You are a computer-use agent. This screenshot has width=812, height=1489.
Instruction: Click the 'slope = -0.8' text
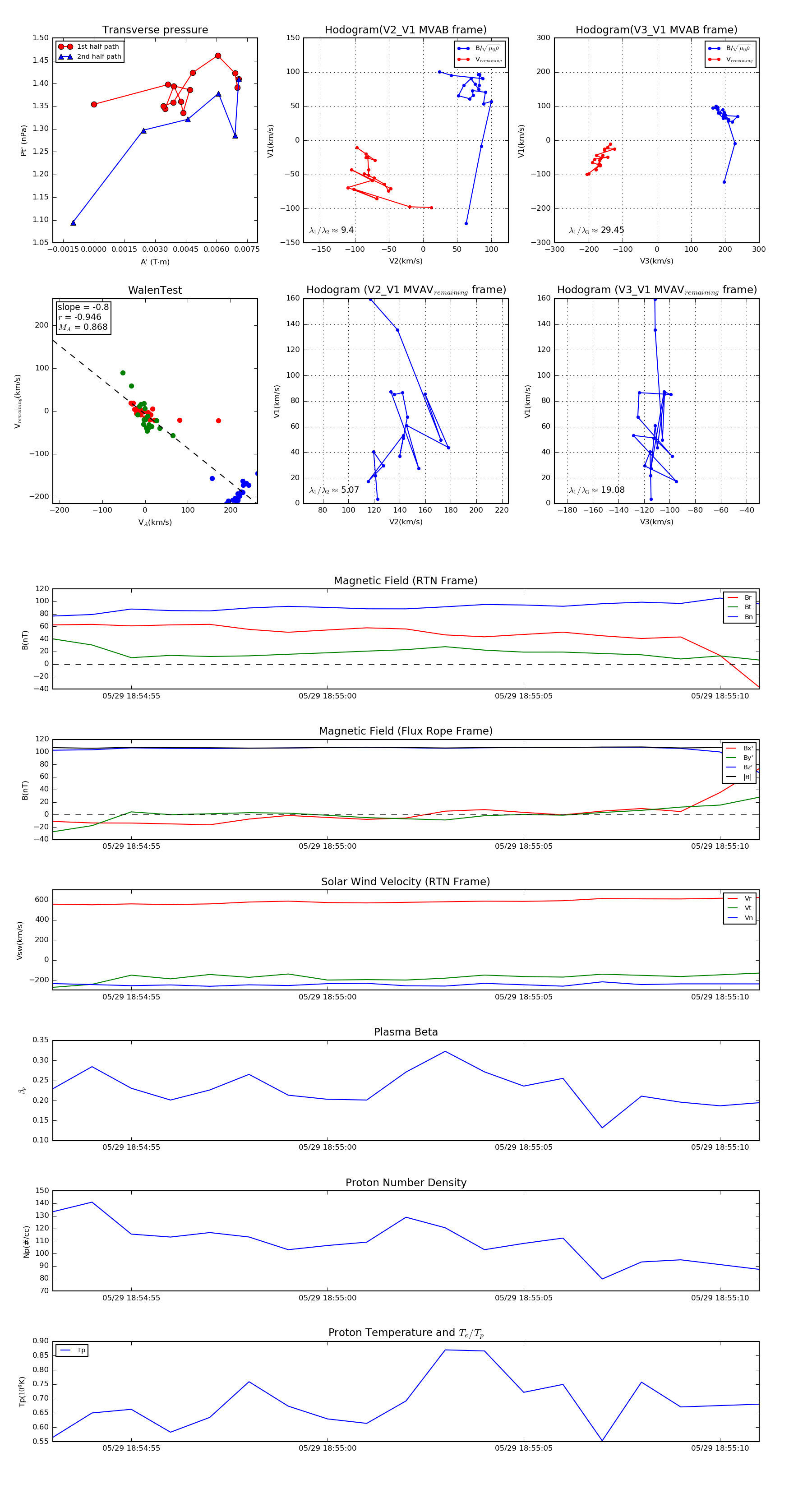(83, 307)
